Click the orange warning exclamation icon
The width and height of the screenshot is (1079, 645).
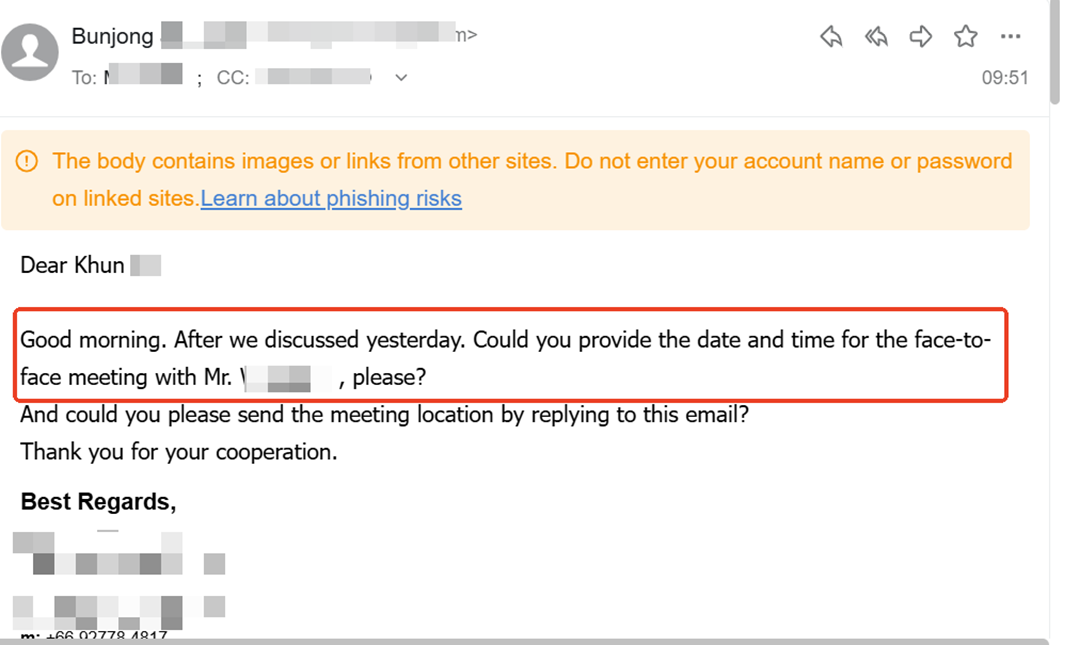pos(27,161)
